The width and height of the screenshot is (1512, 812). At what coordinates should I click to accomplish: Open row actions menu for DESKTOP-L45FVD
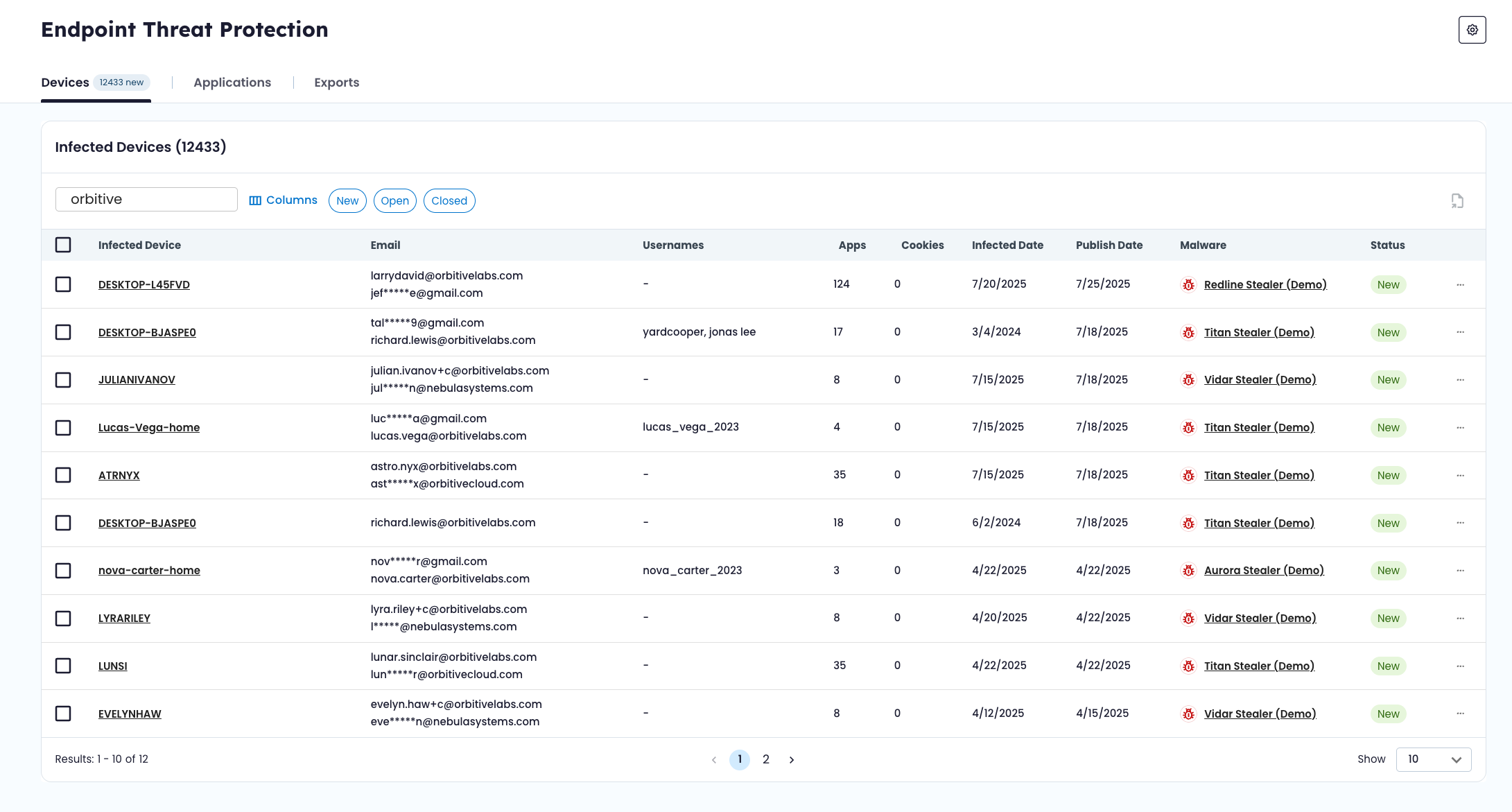pyautogui.click(x=1460, y=285)
